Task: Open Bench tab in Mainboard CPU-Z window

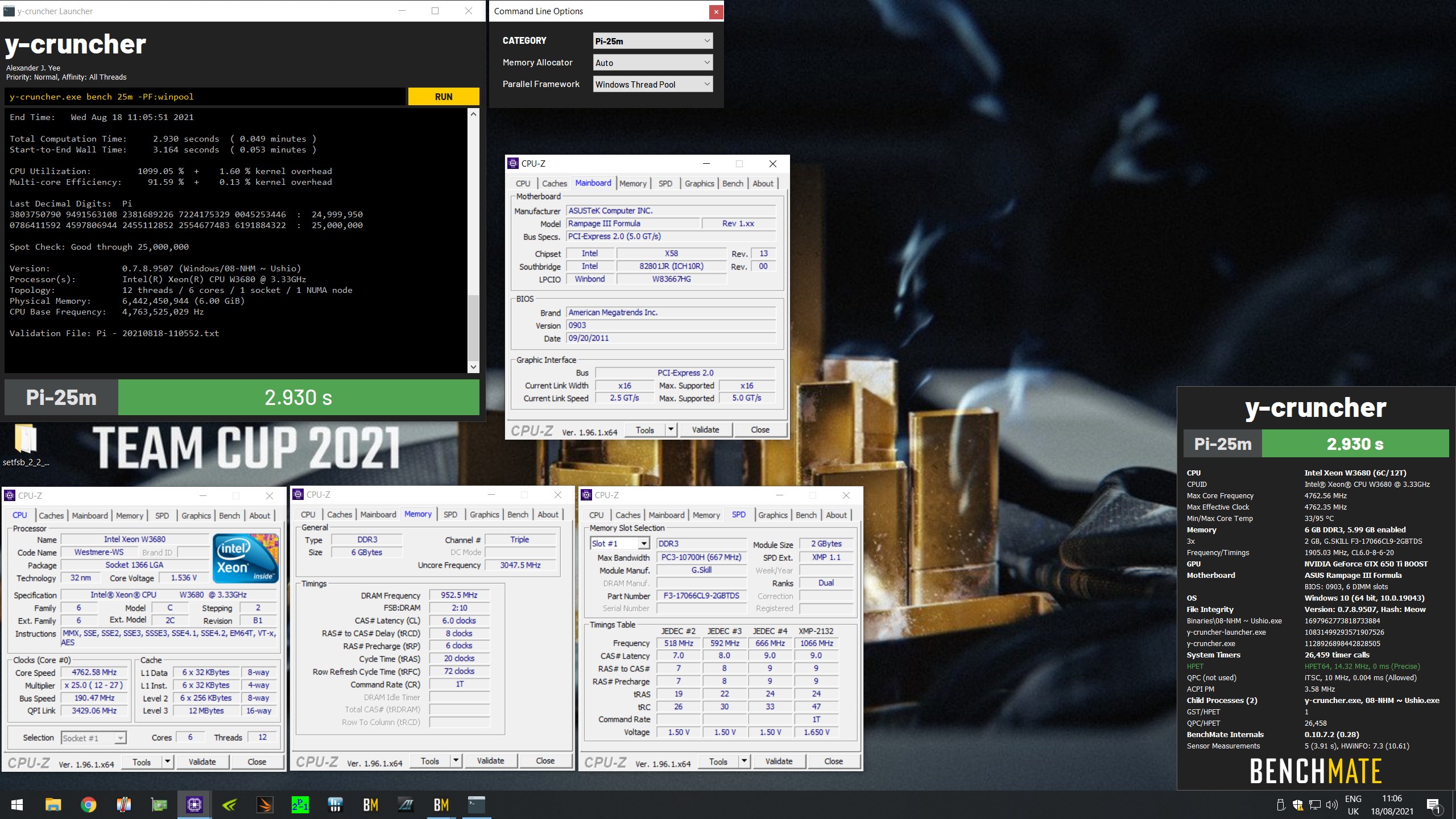Action: coord(733,183)
